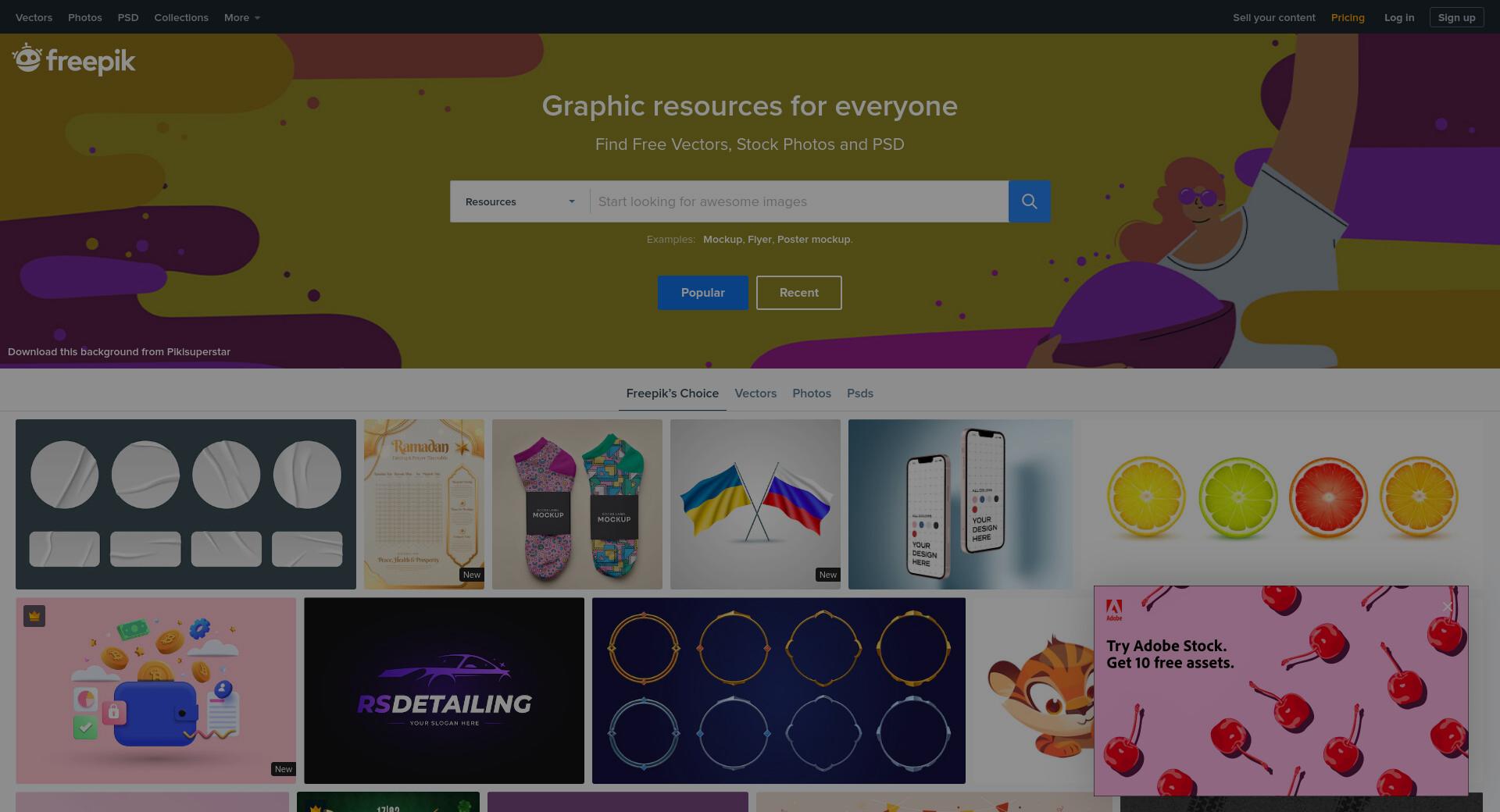The height and width of the screenshot is (812, 1500).
Task: Open the Ukraine and Russia flags image
Action: [755, 504]
